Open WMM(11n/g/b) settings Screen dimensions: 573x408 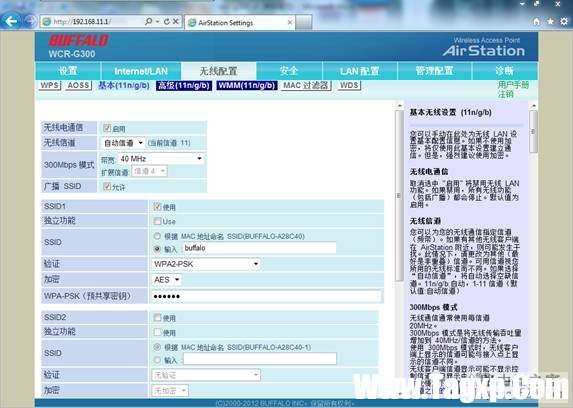click(247, 86)
